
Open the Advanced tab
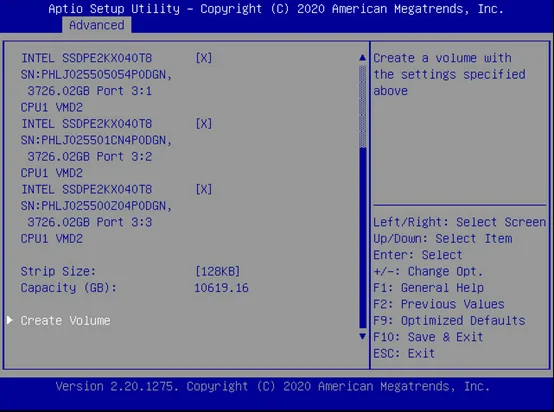pos(96,25)
